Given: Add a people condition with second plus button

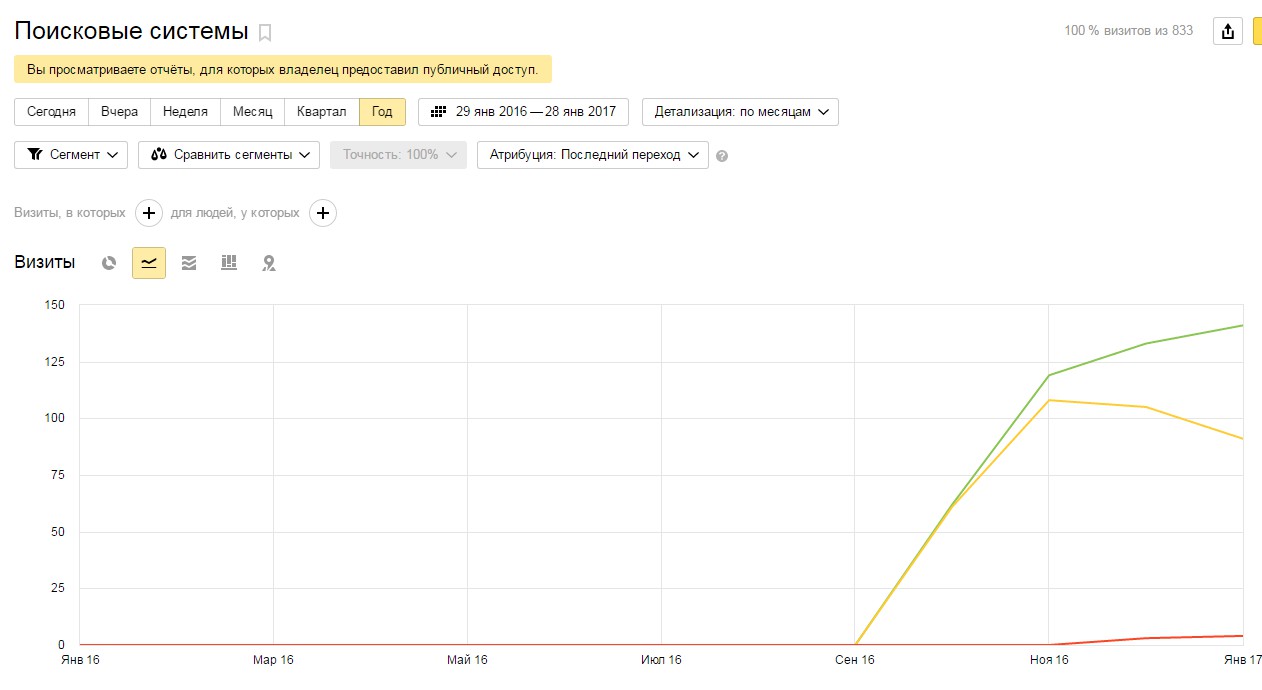Looking at the screenshot, I should click(x=323, y=213).
